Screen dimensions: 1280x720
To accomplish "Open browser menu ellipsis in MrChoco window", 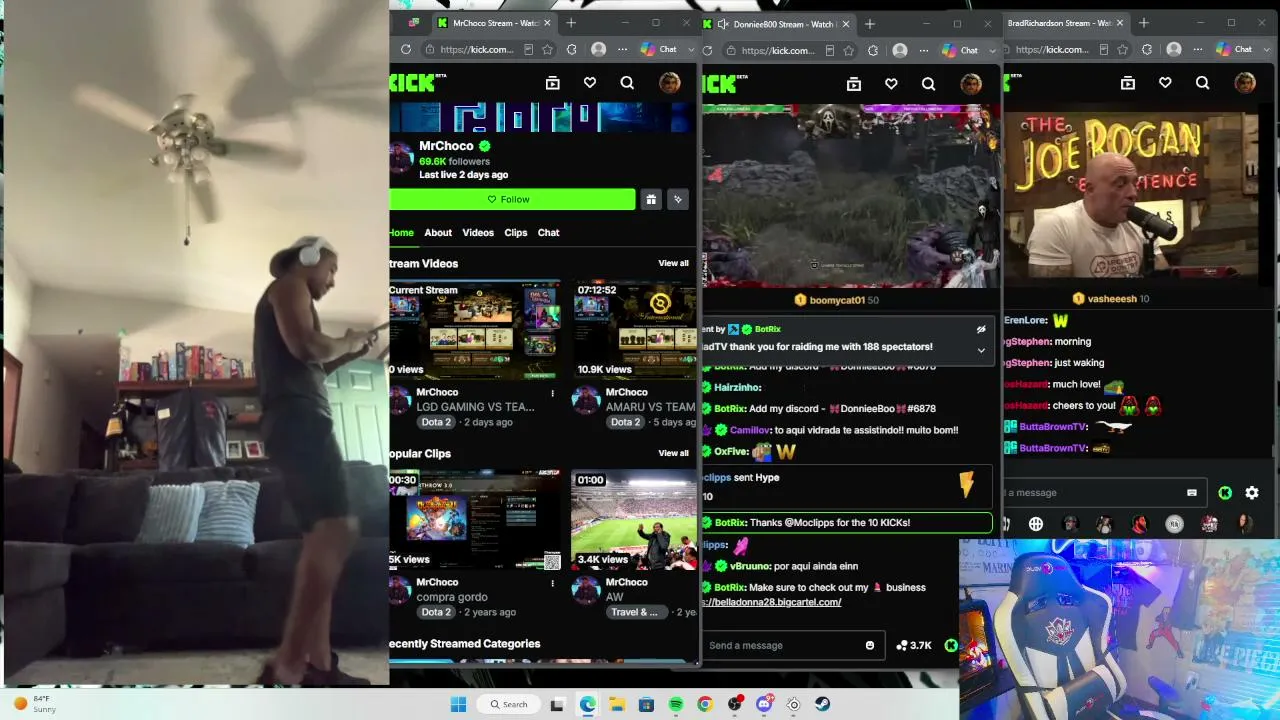I will pyautogui.click(x=622, y=49).
